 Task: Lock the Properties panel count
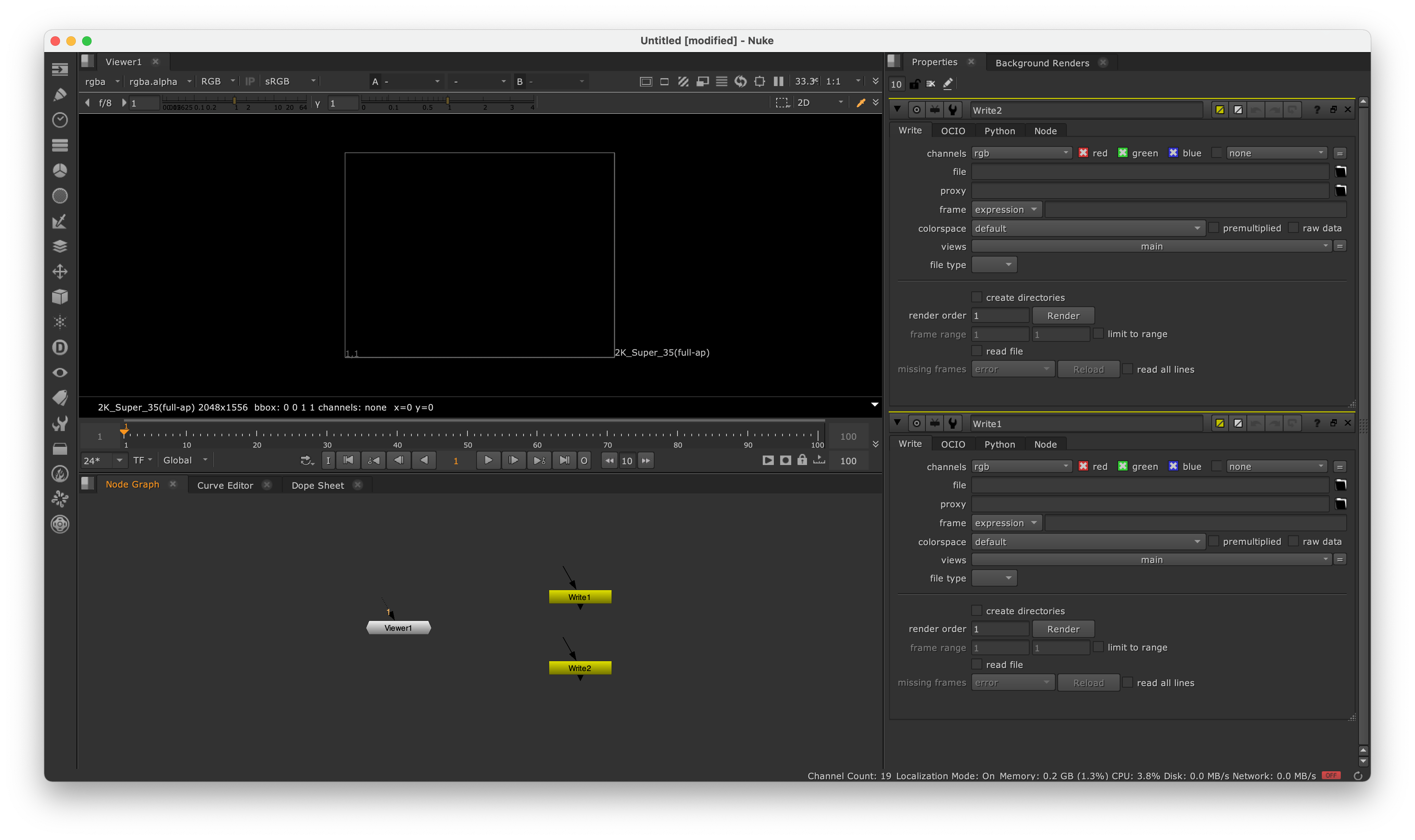[x=915, y=84]
